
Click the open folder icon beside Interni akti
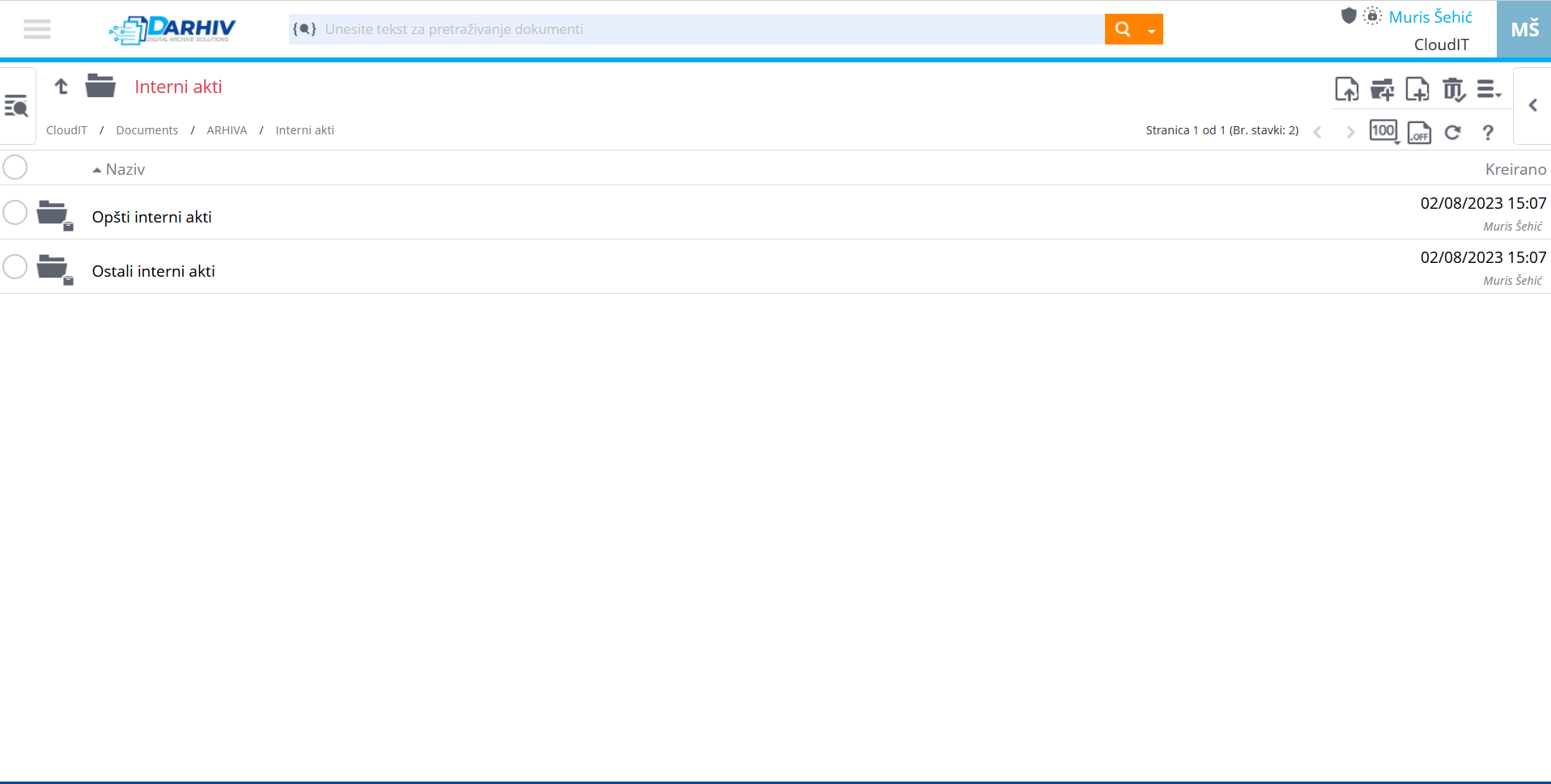pyautogui.click(x=100, y=85)
